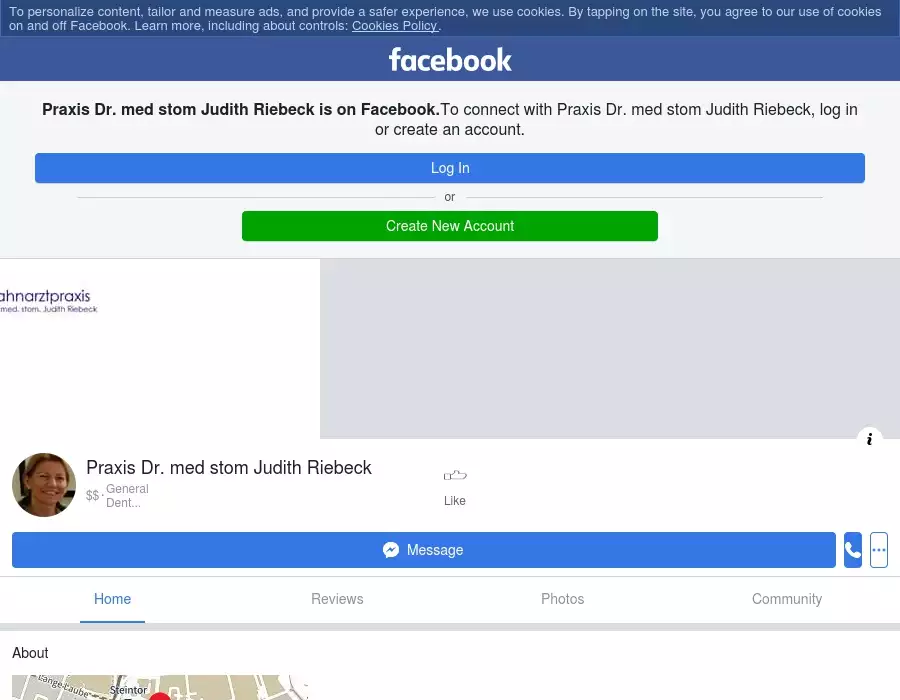Select the General Dent... category link
900x700 pixels.
(127, 496)
